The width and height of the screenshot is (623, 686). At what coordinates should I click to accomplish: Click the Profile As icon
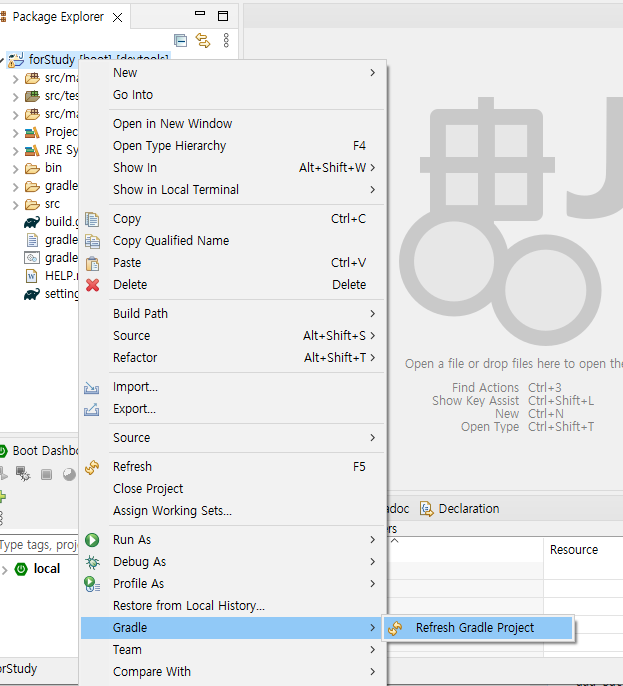pyautogui.click(x=92, y=584)
